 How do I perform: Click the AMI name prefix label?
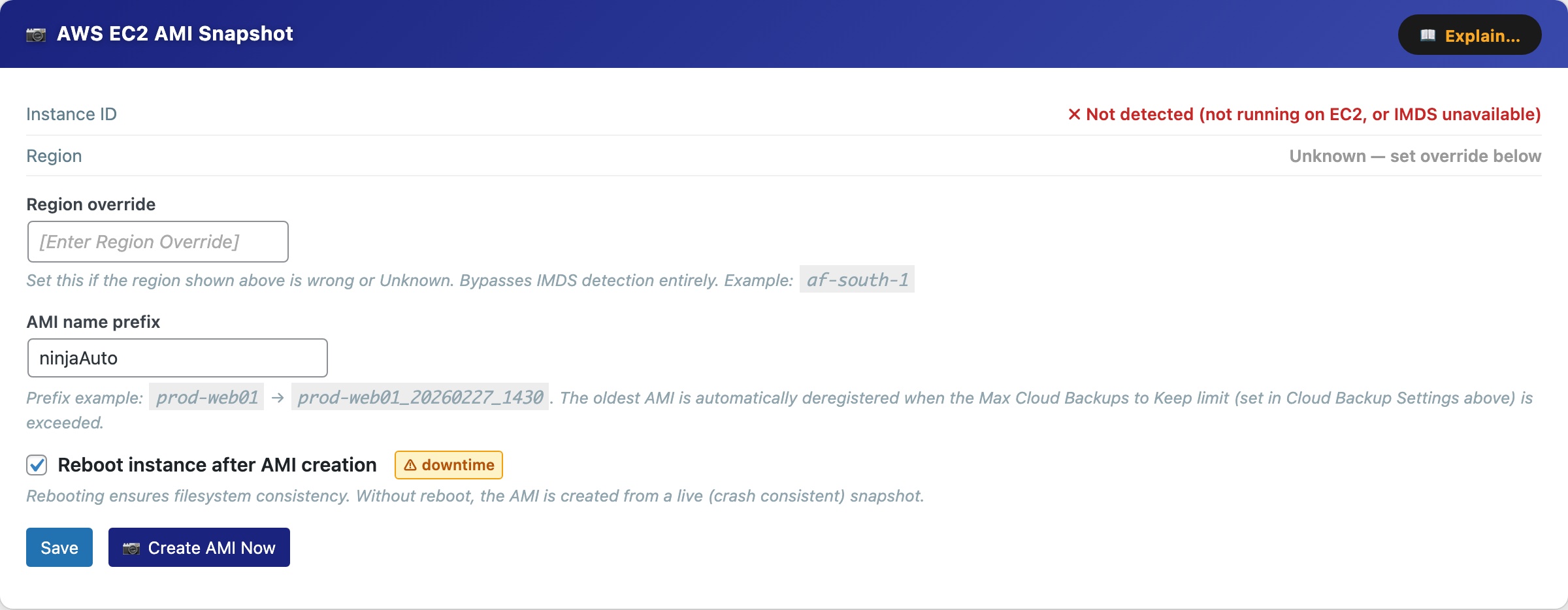tap(93, 322)
